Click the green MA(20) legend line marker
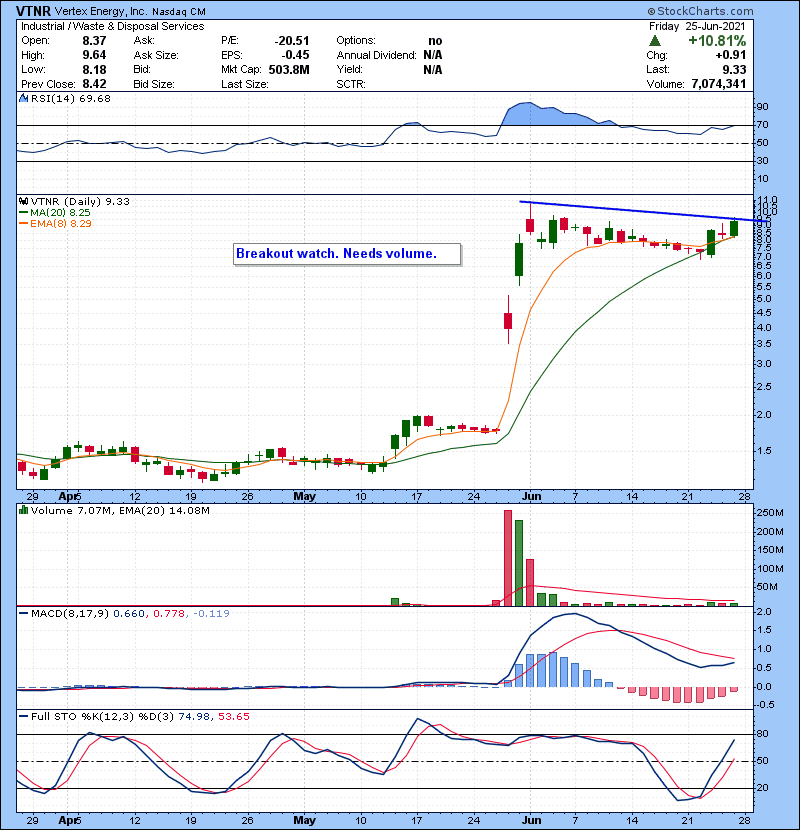Viewport: 800px width, 830px height. pyautogui.click(x=23, y=213)
